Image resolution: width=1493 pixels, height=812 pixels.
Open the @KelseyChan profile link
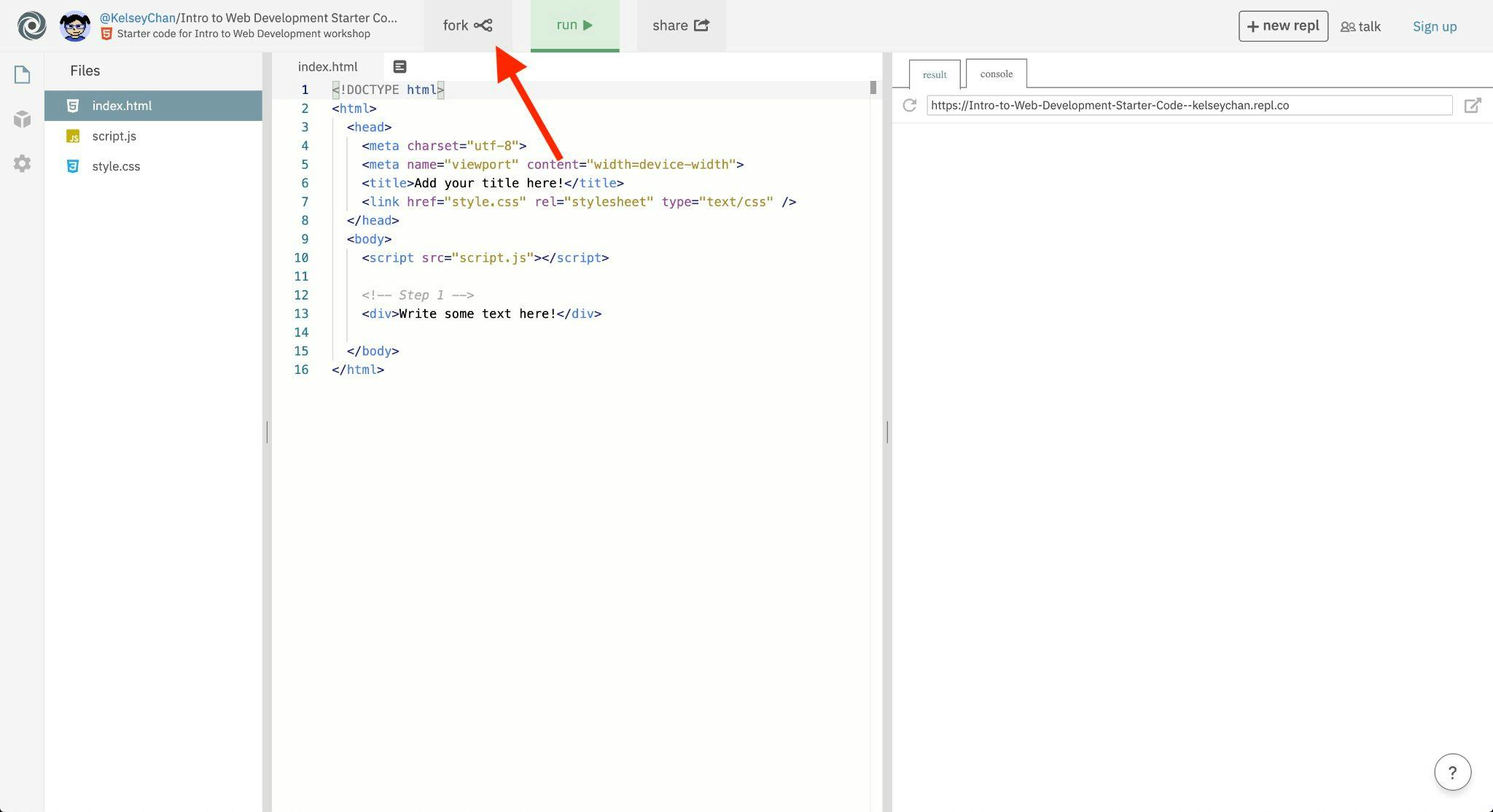click(138, 17)
